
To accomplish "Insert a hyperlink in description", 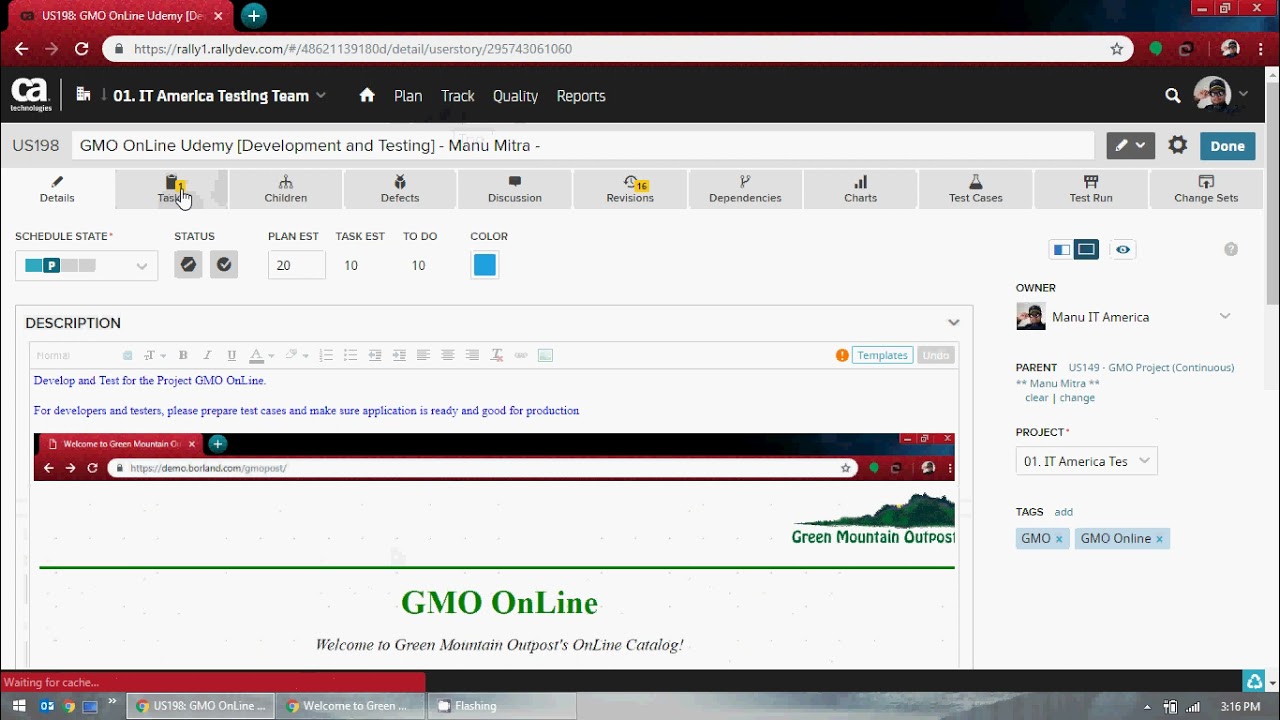I will [x=521, y=355].
